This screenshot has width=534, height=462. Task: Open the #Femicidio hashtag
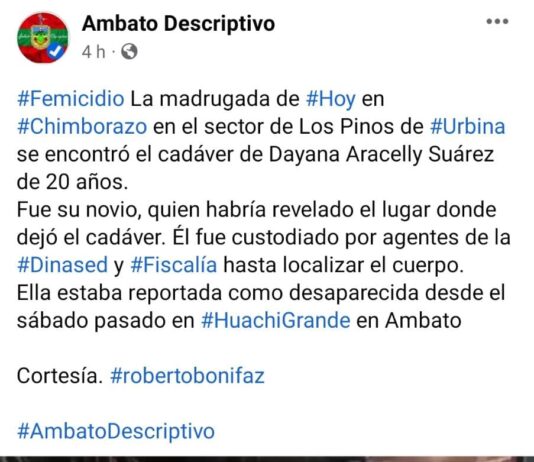(71, 99)
